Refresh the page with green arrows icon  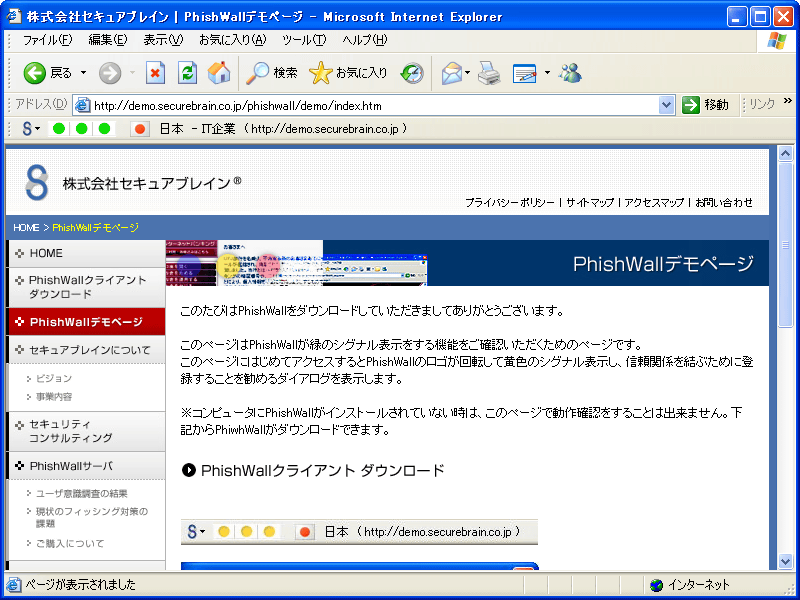pos(187,73)
